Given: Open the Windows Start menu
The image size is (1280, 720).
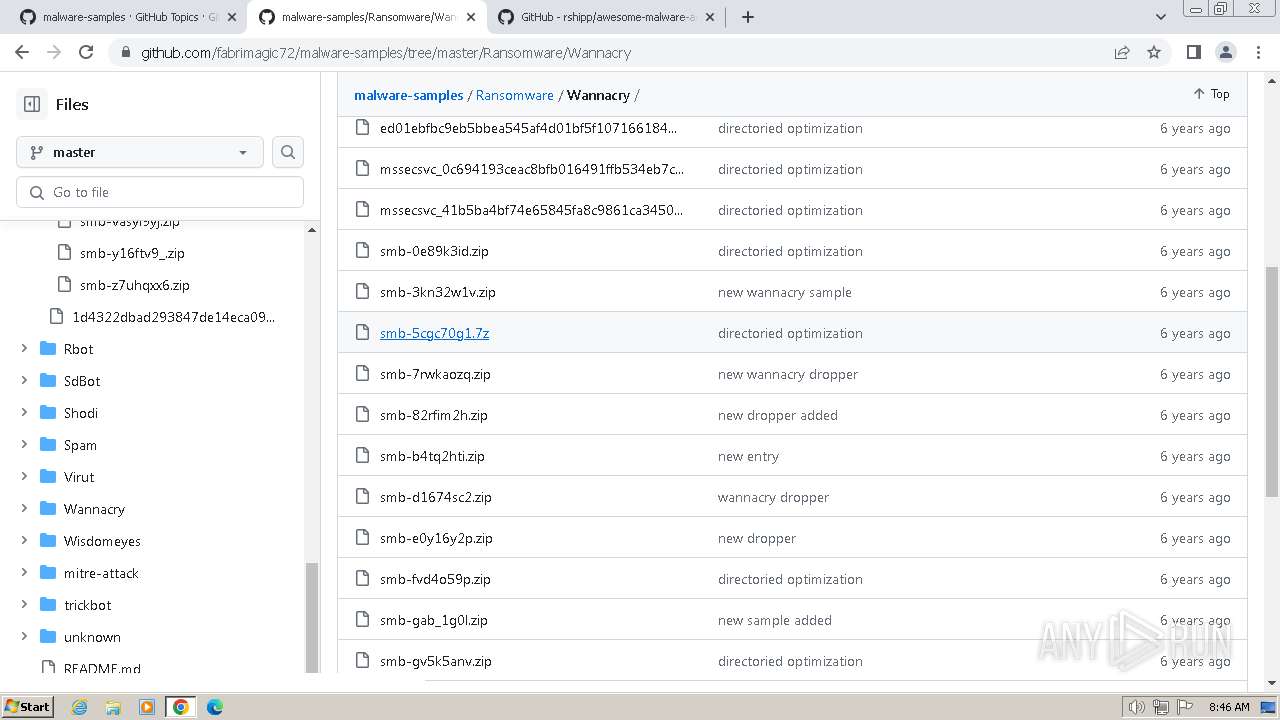Looking at the screenshot, I should tap(28, 706).
